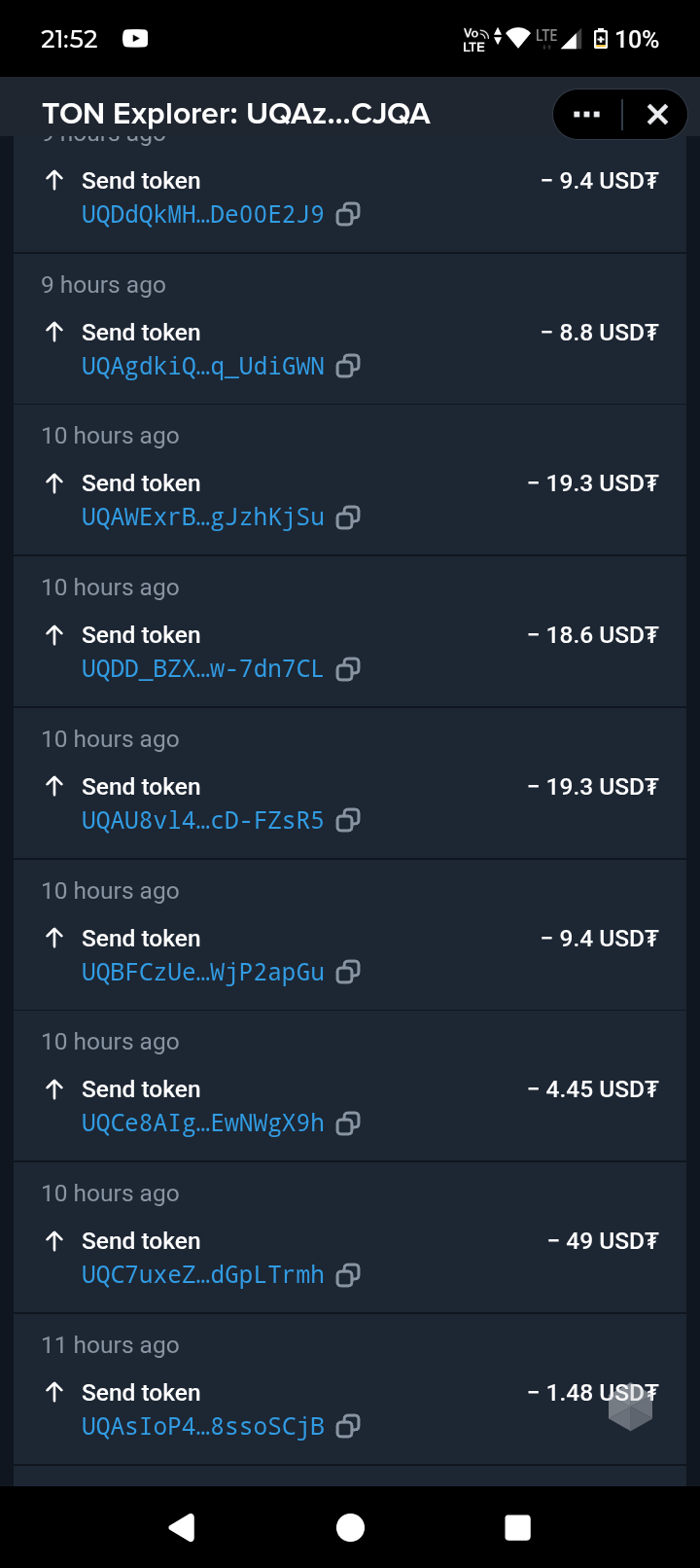Open address link UQDdQkMH...De00E2J9
The image size is (700, 1568).
(202, 214)
